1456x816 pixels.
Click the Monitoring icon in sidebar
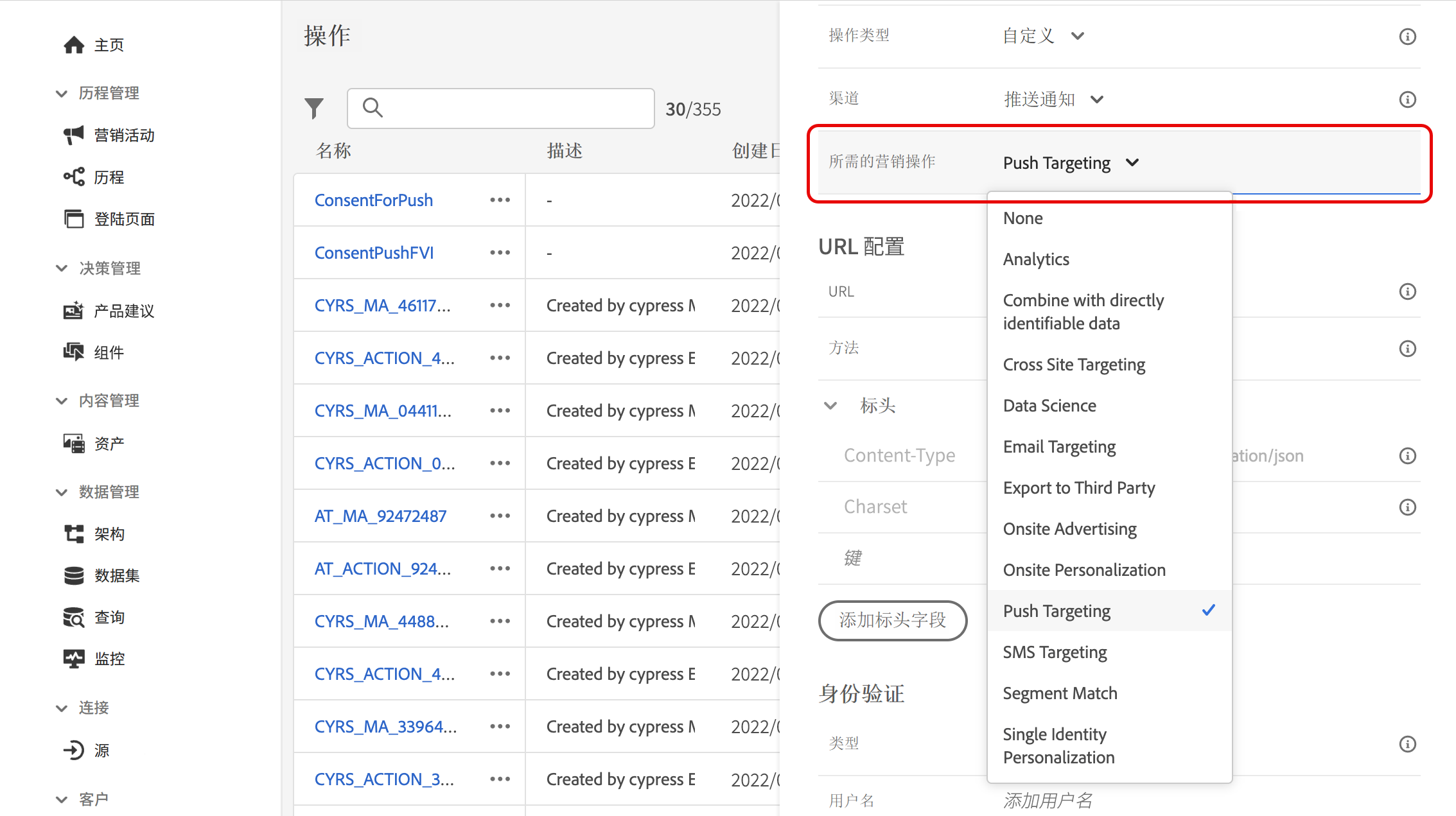click(74, 659)
